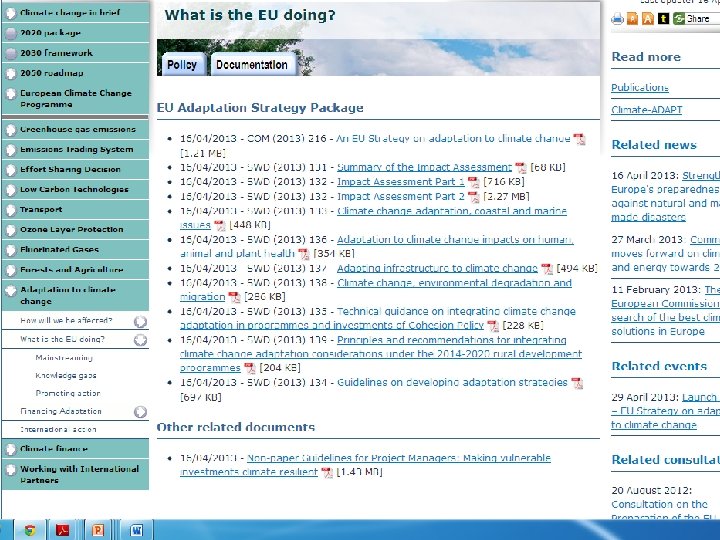Select Promoting action submenu entry
The width and height of the screenshot is (720, 540).
tap(68, 393)
